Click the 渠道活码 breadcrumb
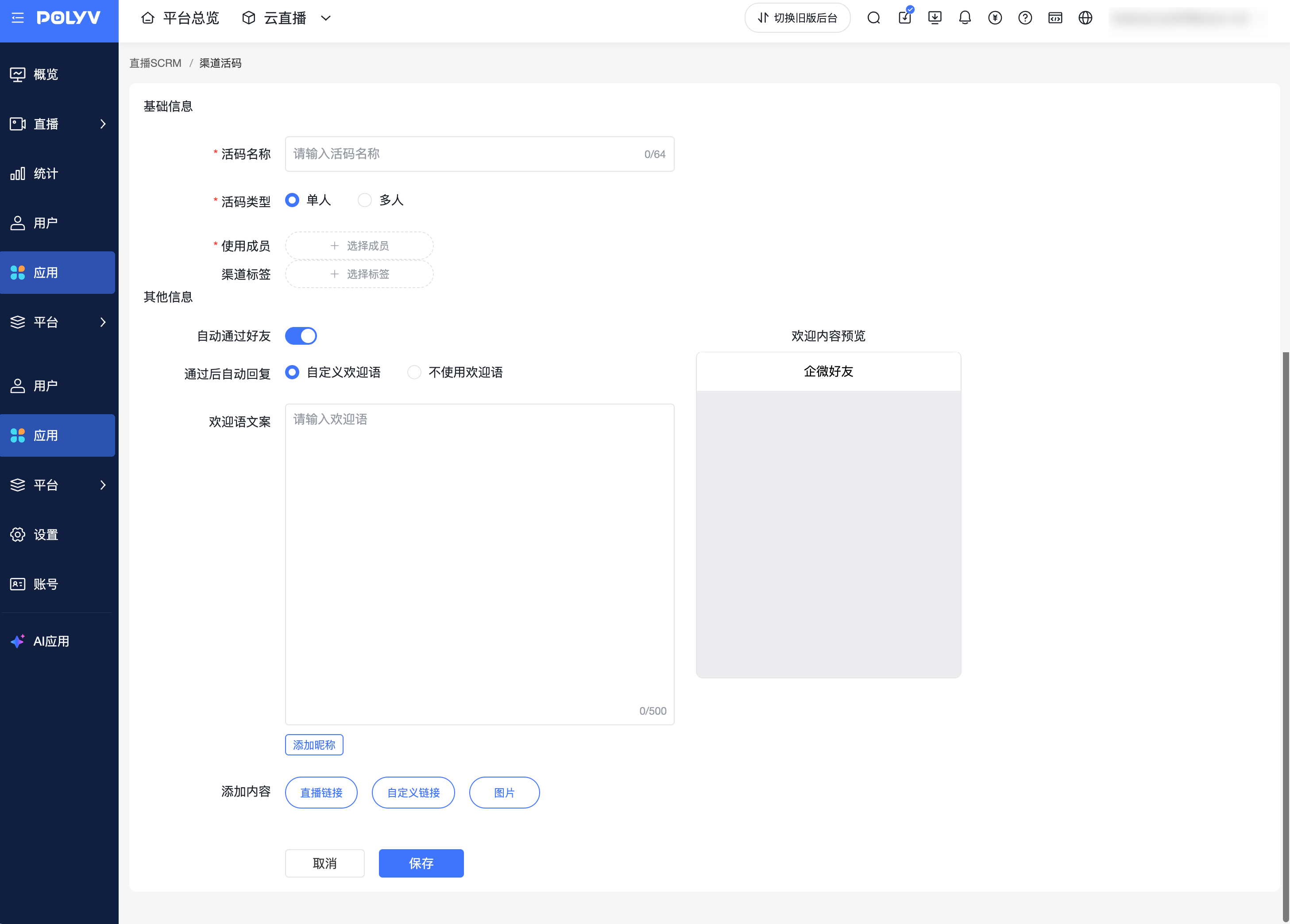Screen dimensions: 1290x924 pos(220,63)
